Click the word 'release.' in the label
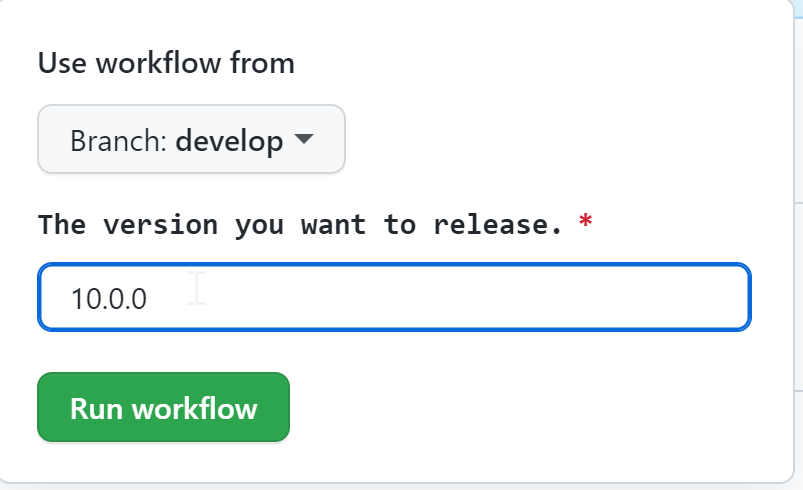The image size is (803, 490). click(x=498, y=225)
